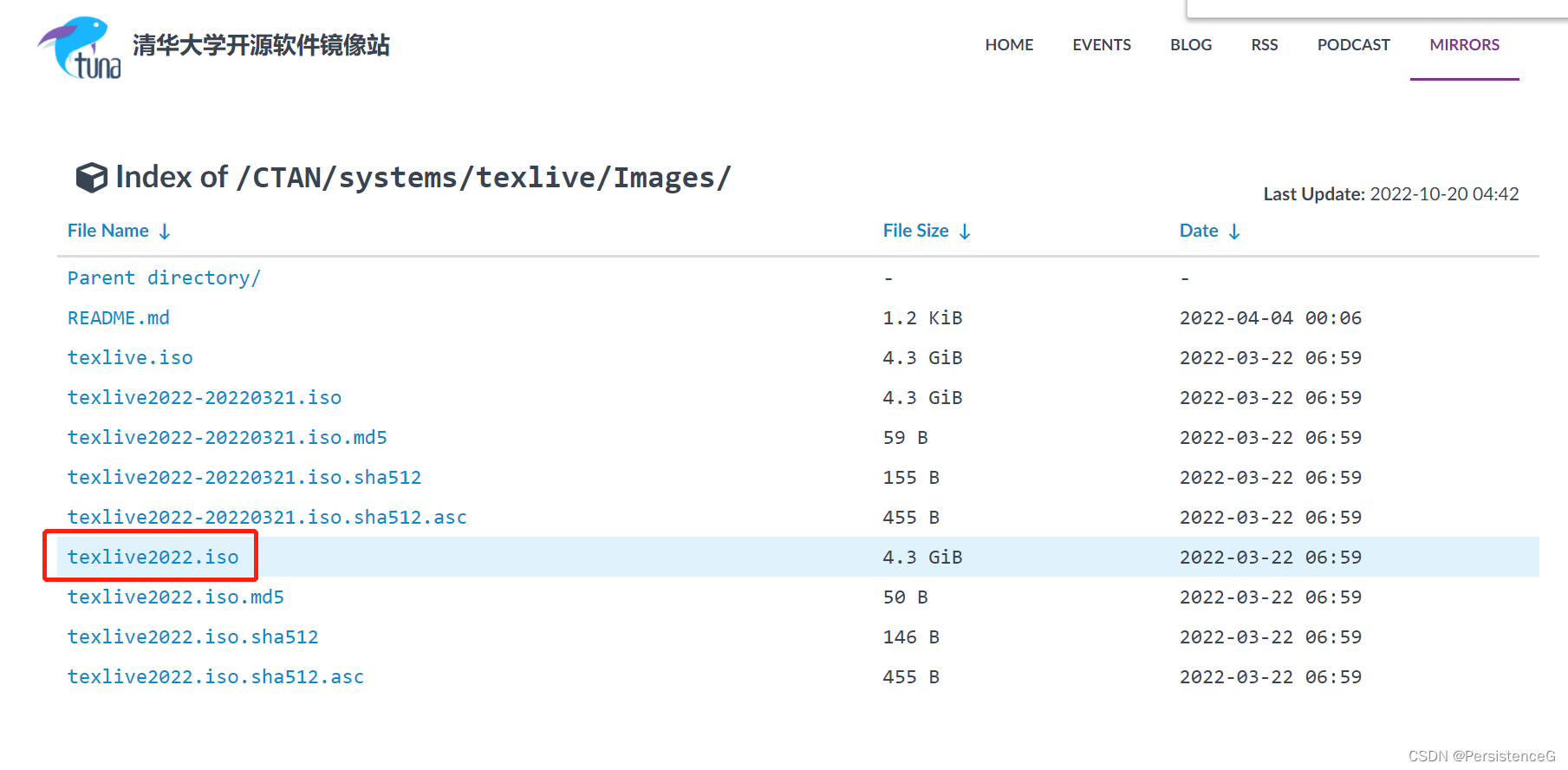Click the site title 清华大学开源软件镜像站
The width and height of the screenshot is (1568, 770).
click(261, 45)
